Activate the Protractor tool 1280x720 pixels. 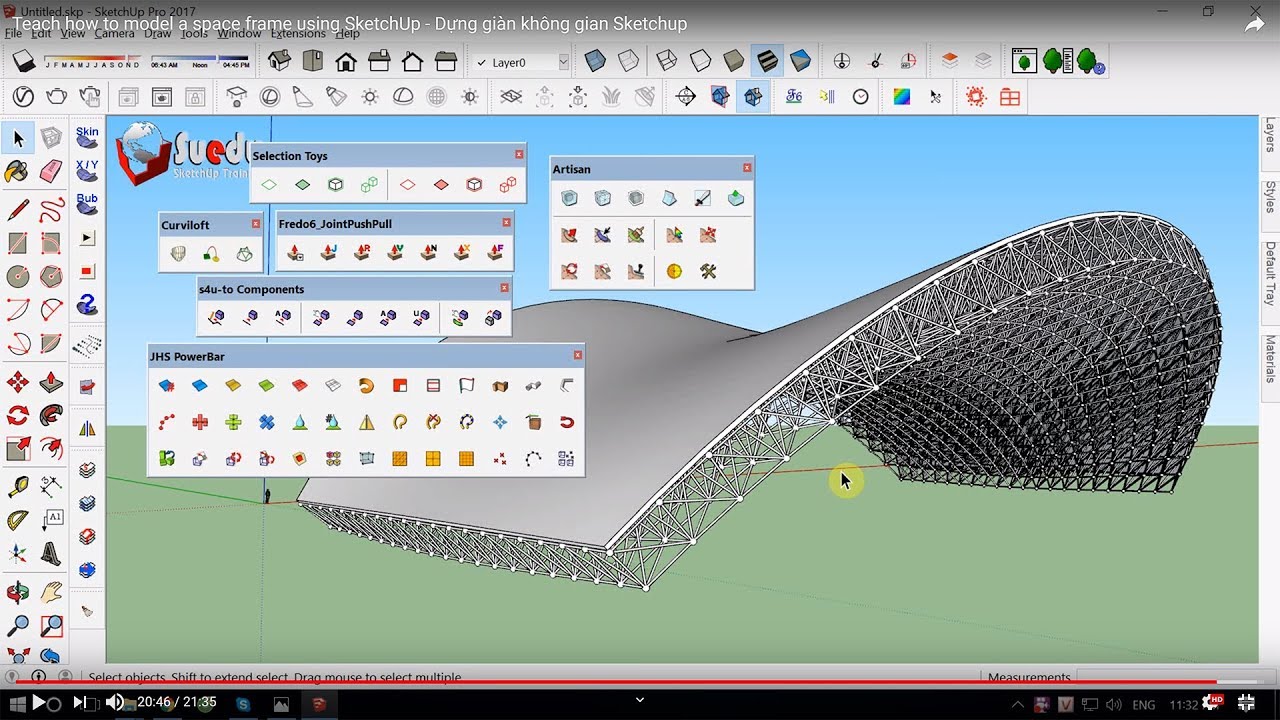pos(18,520)
